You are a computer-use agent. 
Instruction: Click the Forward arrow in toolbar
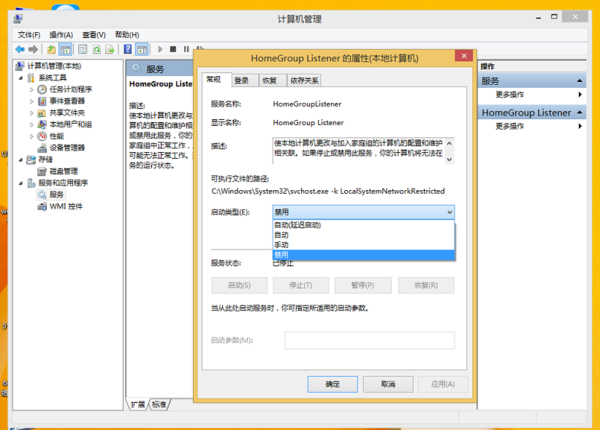tap(33, 49)
